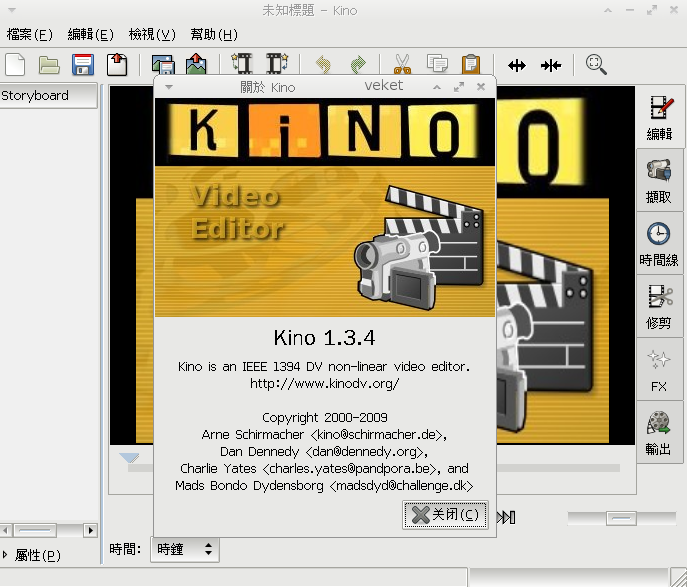Open a file with the folder icon
This screenshot has width=687, height=587.
coord(49,65)
